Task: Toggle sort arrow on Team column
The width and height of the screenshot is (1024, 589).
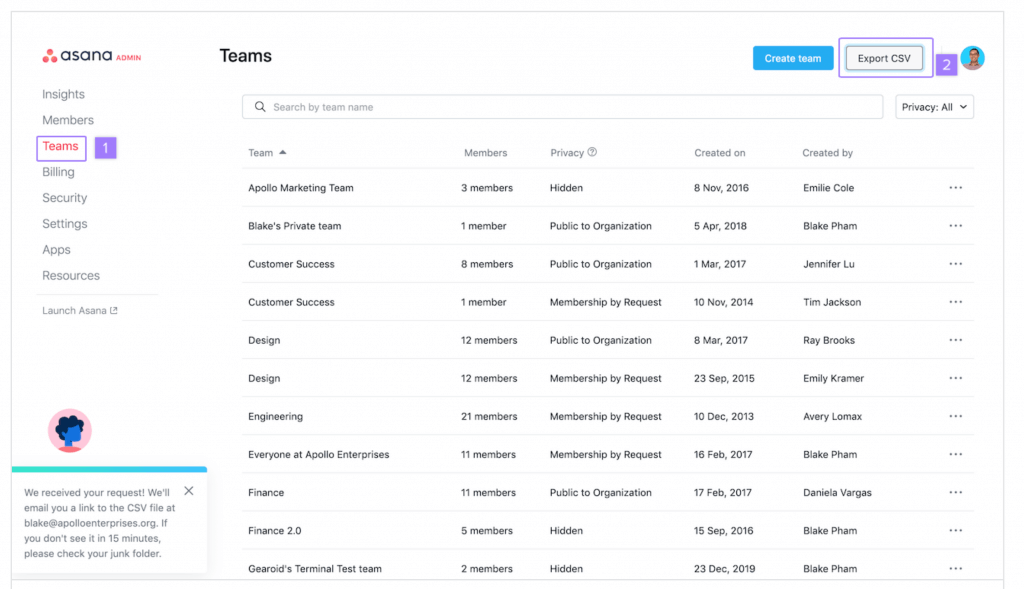Action: [x=283, y=152]
